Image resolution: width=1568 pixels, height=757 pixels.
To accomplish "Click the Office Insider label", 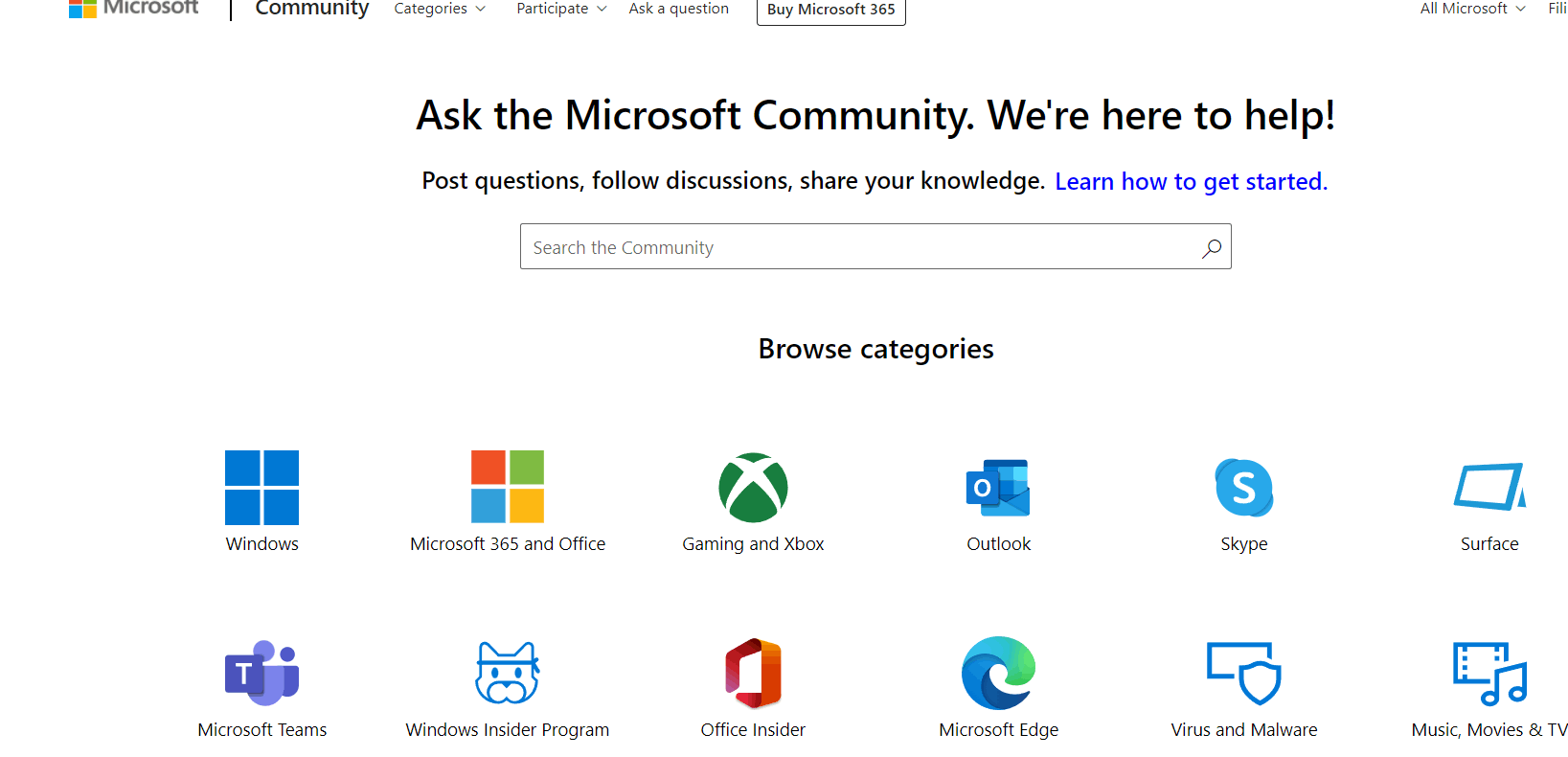I will click(753, 729).
